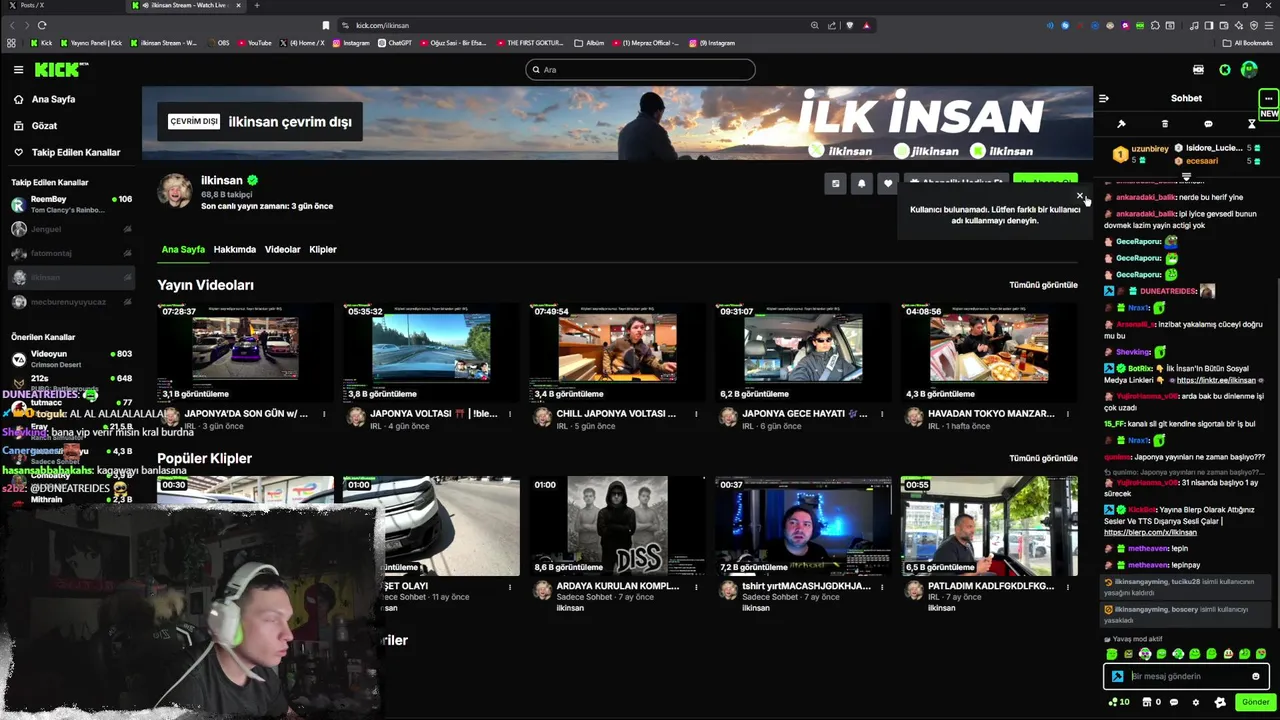Click Tümünü görüntüle for Popüler Klipler
The image size is (1280, 720).
1043,458
